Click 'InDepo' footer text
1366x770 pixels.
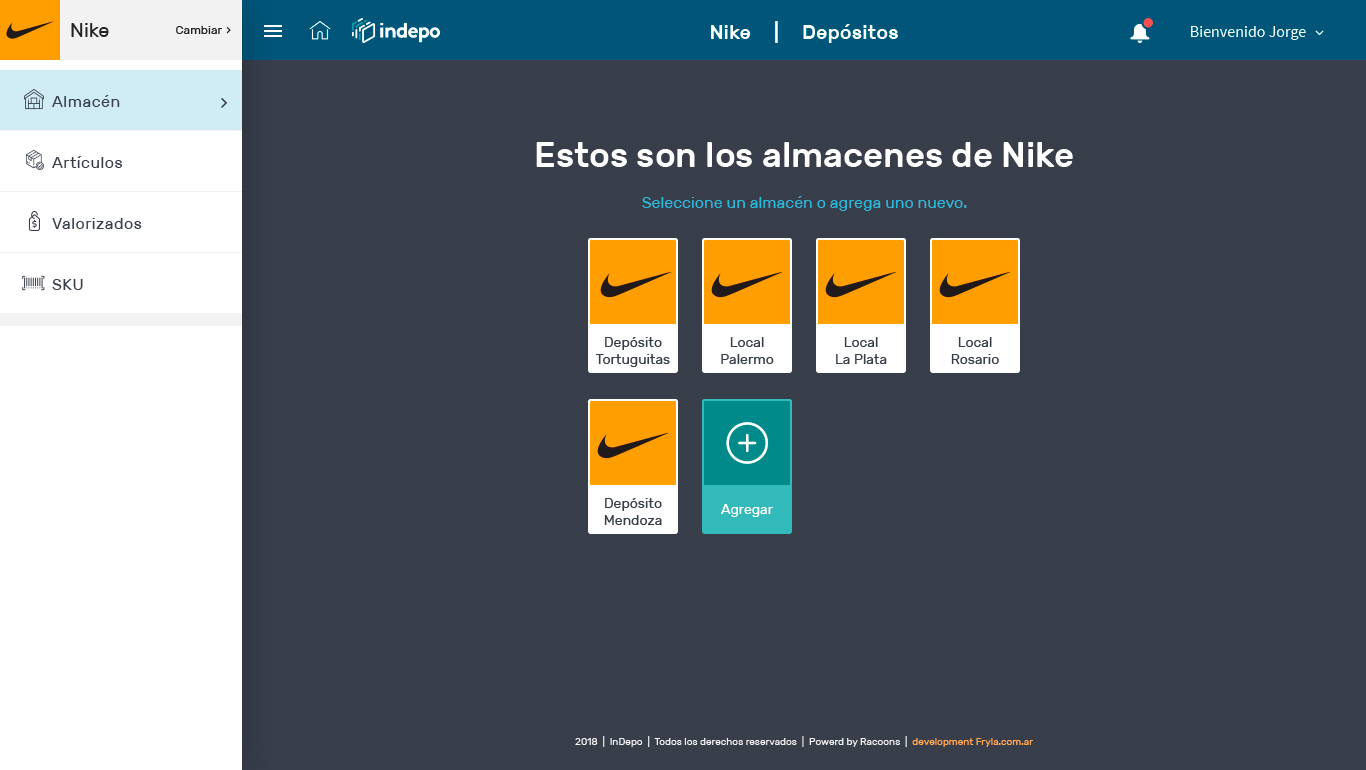626,742
